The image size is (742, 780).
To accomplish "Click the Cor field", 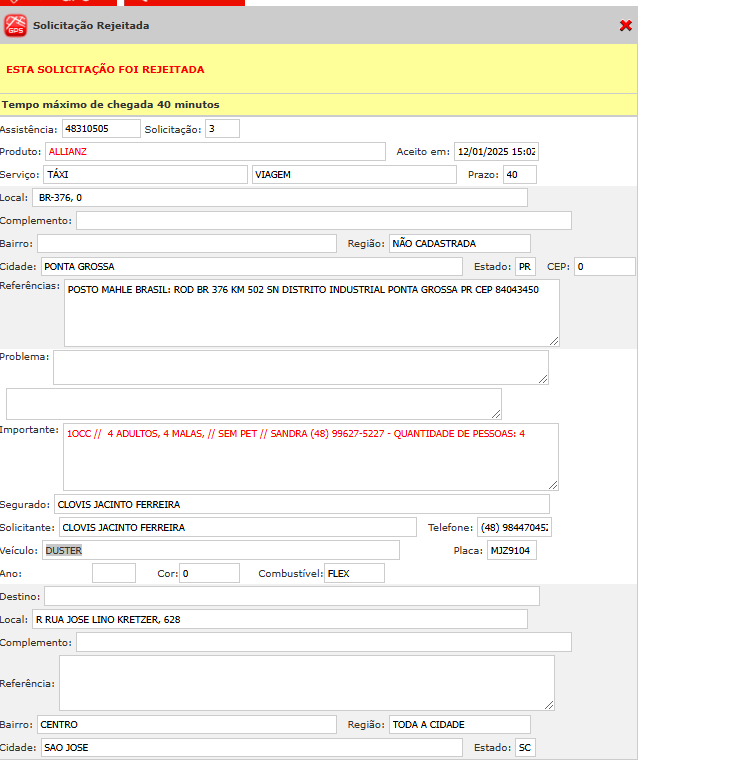I will pos(209,573).
